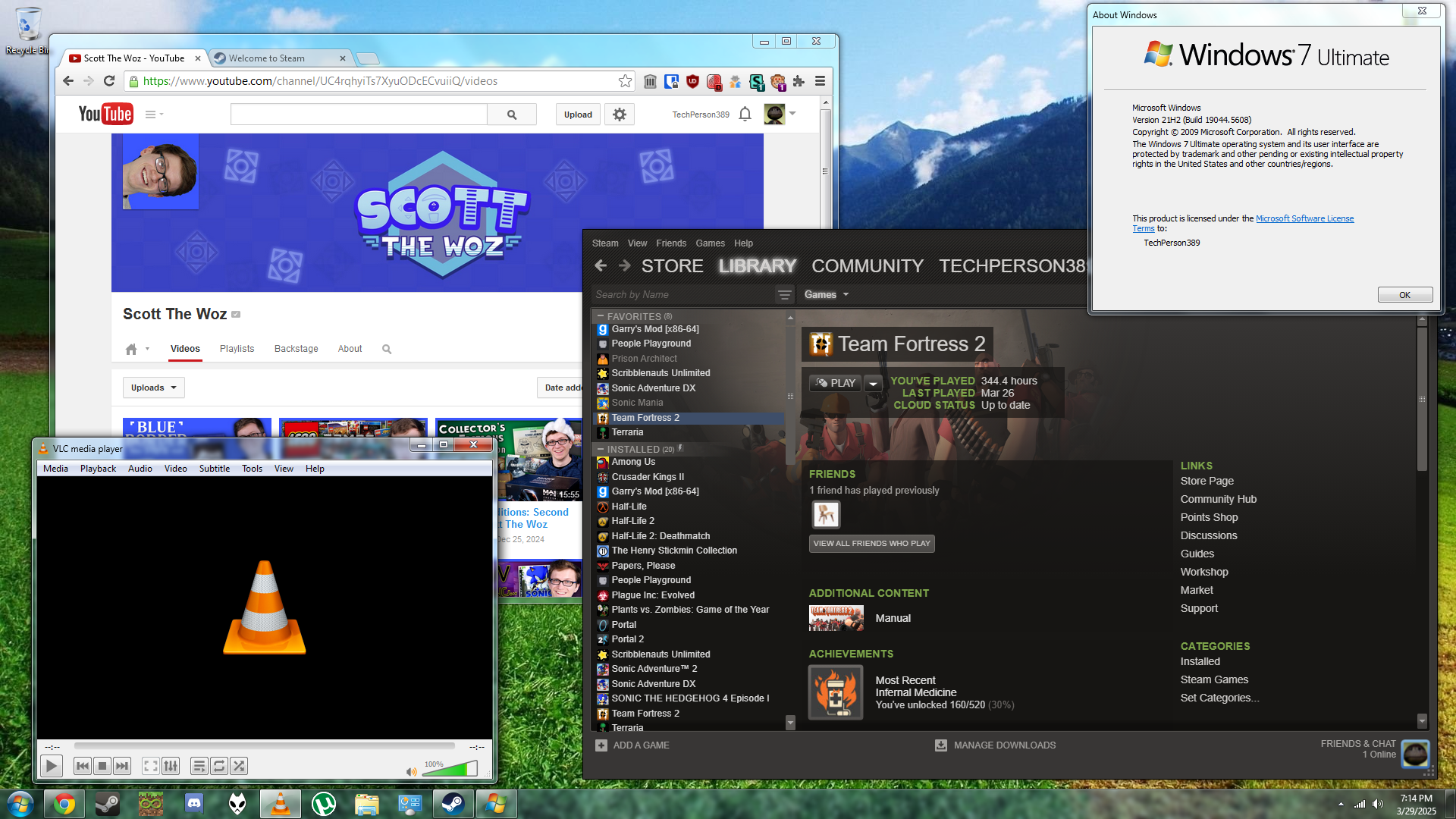Click VLC stop playback button
Image resolution: width=1456 pixels, height=819 pixels.
(x=102, y=766)
